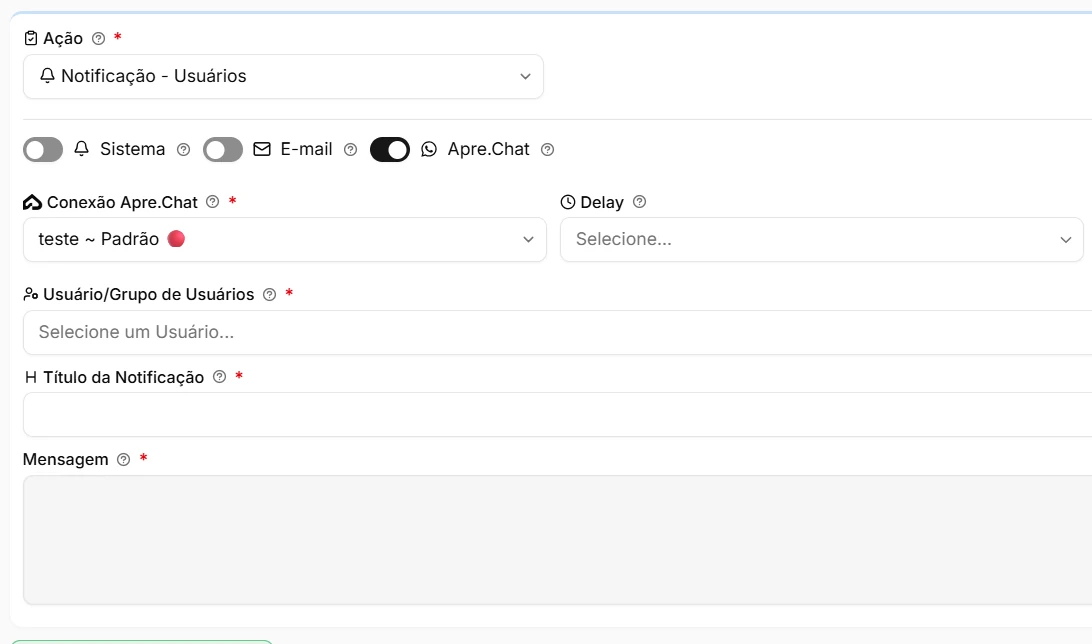Click the bell icon next to Sistema
Screen dimensions: 1092x644
(x=81, y=149)
